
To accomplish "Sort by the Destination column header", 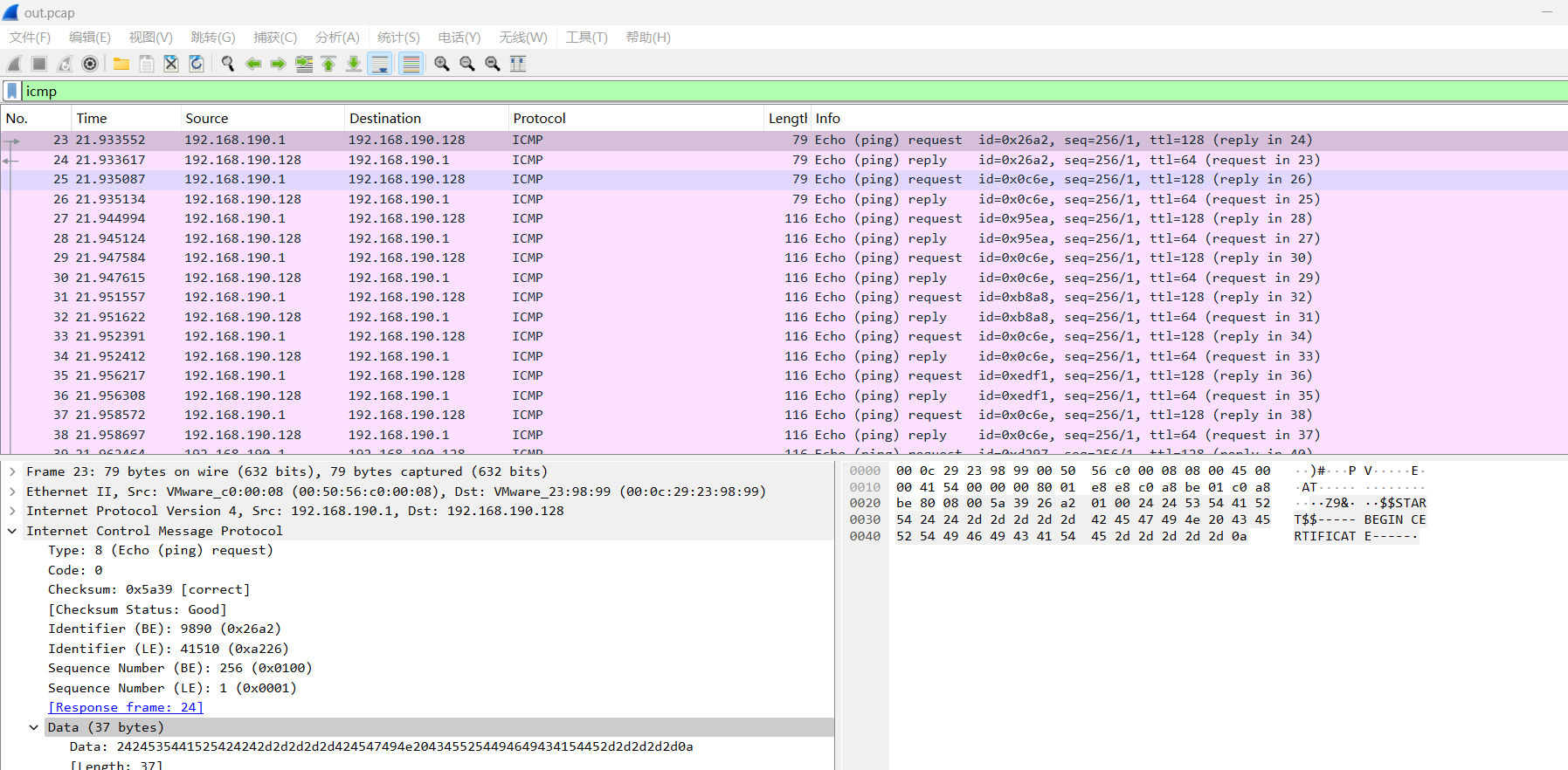I will click(426, 118).
